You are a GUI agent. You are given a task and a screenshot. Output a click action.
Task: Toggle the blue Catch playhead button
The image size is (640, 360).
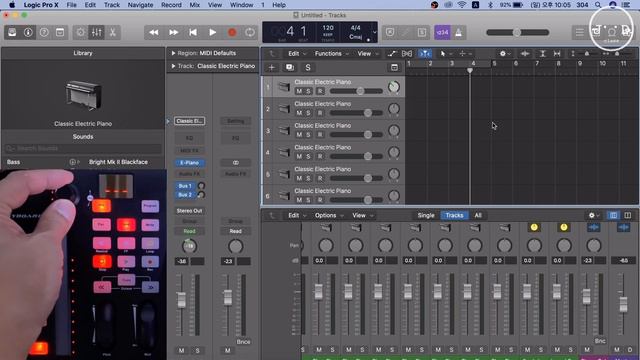[x=424, y=53]
